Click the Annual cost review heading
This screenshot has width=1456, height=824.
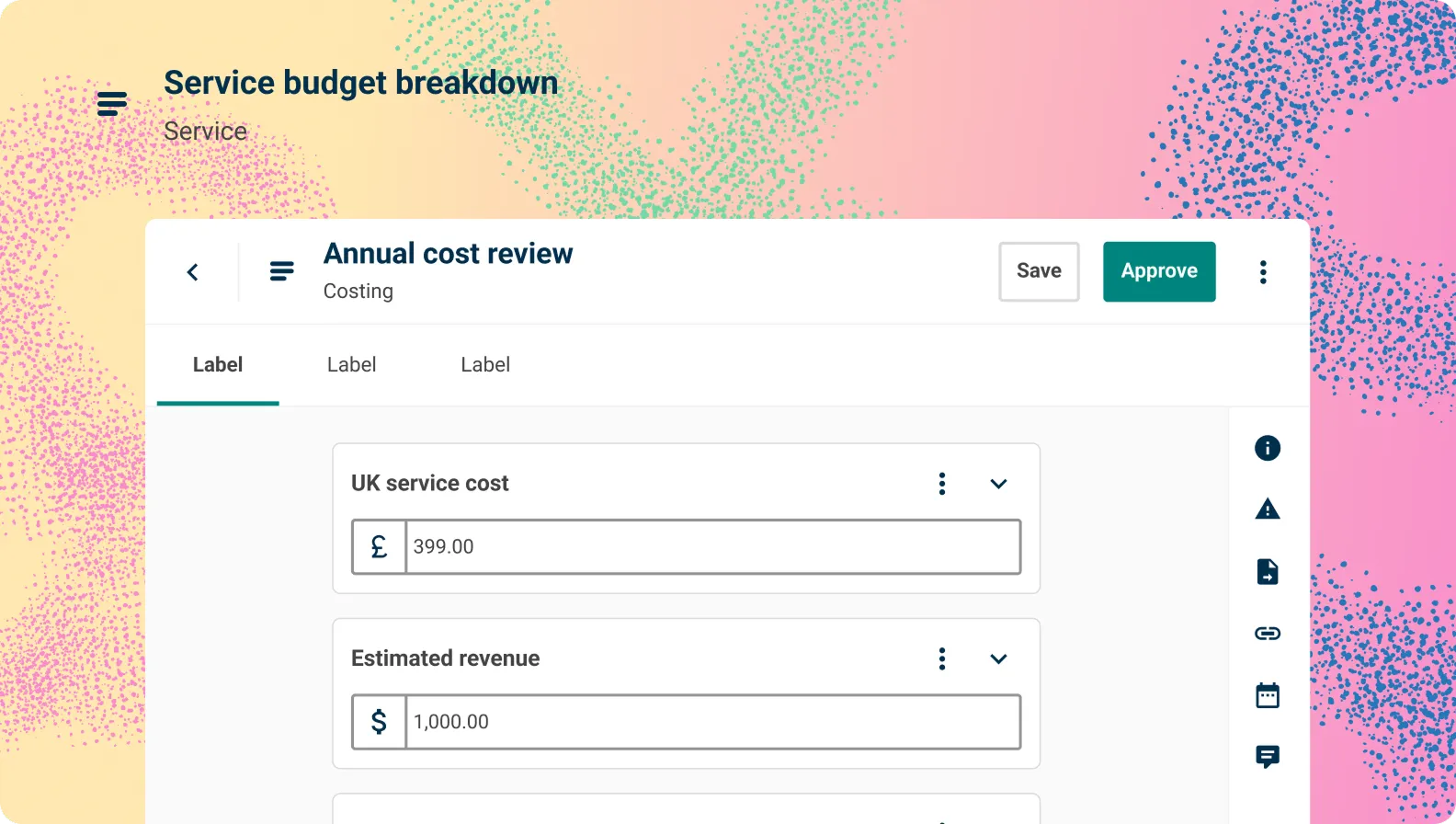click(448, 253)
